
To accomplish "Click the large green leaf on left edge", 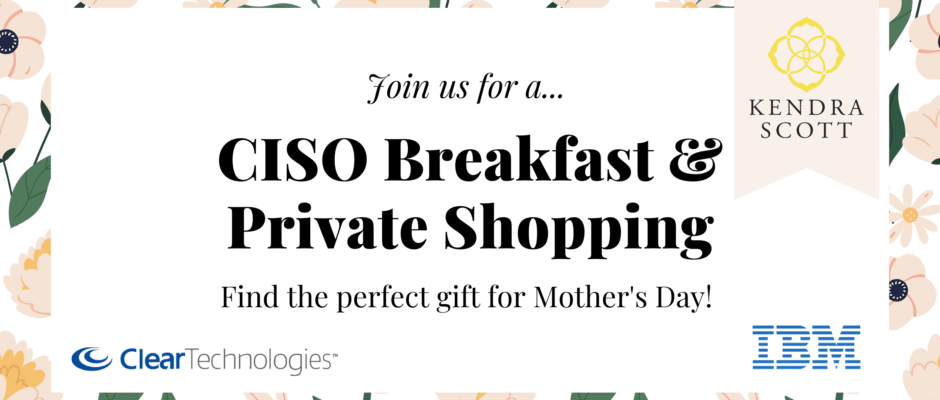I will coord(31,190).
